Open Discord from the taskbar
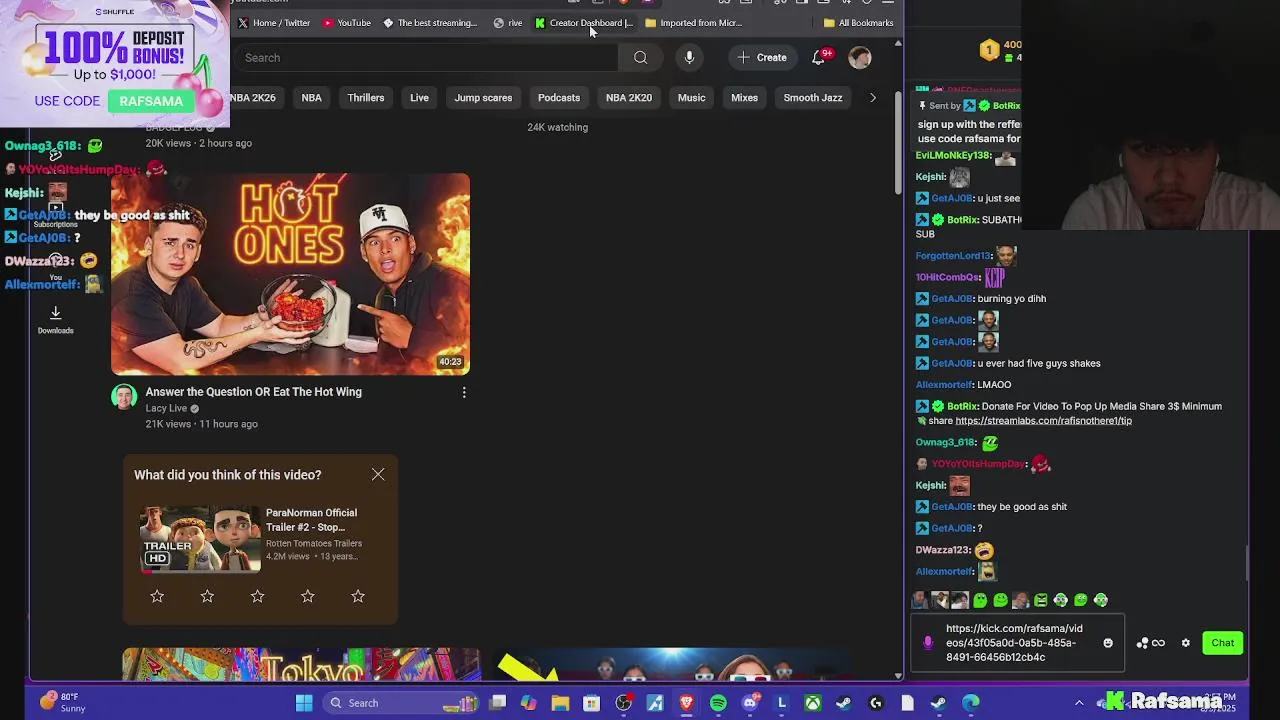The height and width of the screenshot is (720, 1280). point(750,703)
